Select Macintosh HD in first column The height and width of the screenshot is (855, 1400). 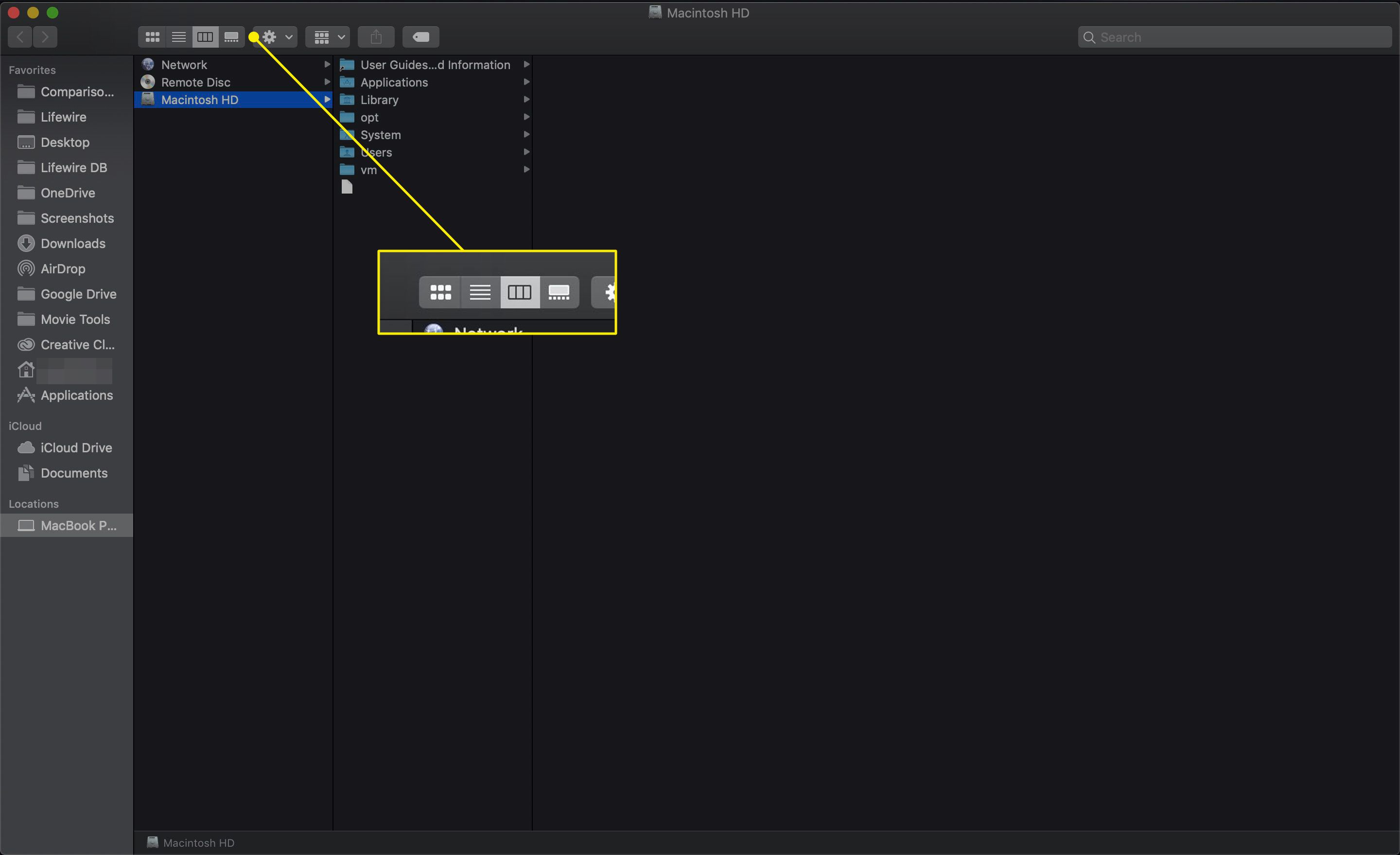(x=233, y=100)
